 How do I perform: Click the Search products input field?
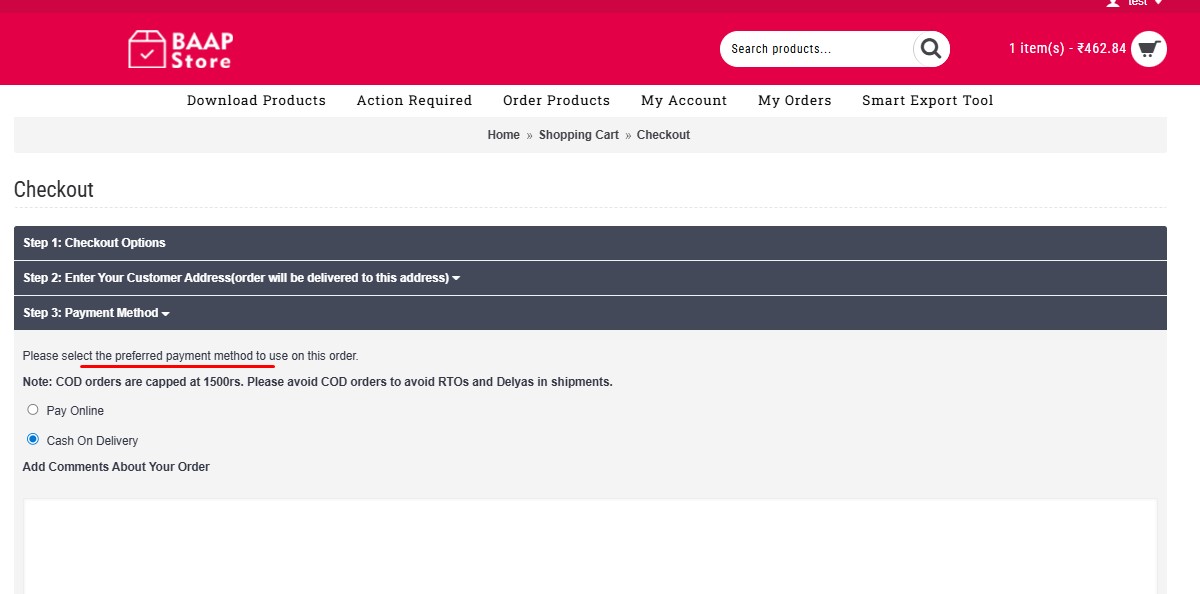coord(815,49)
